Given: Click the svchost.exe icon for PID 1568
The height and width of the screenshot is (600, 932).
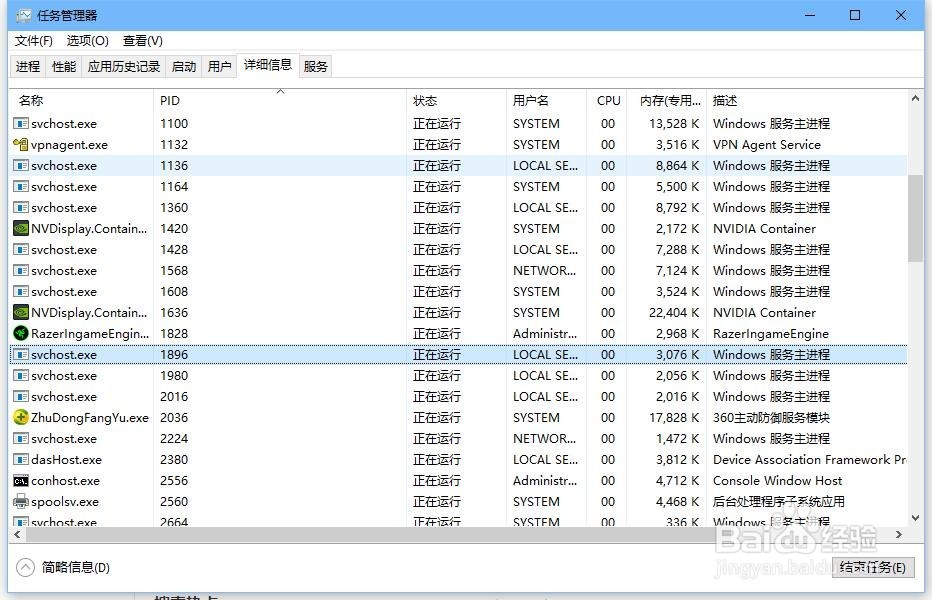Looking at the screenshot, I should [x=21, y=271].
